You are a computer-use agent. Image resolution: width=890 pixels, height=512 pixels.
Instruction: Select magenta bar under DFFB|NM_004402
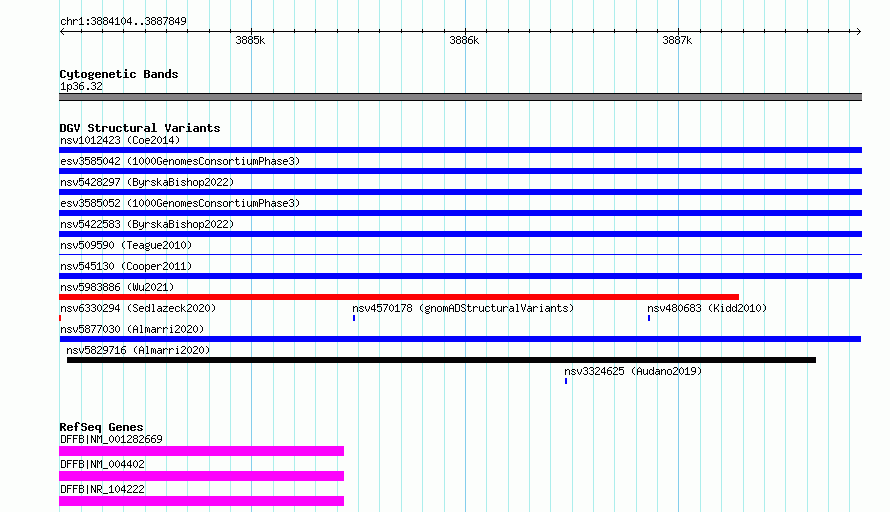point(201,476)
